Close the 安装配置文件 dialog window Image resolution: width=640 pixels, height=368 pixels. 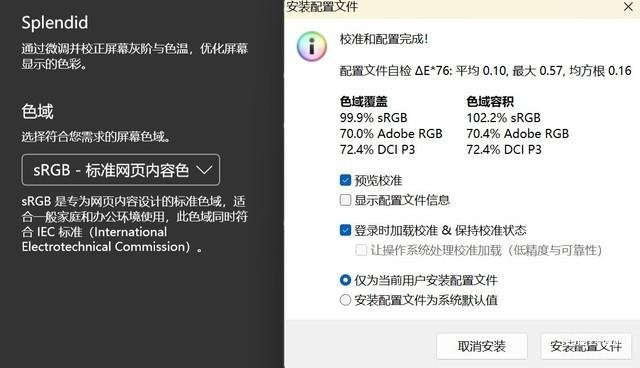(629, 7)
